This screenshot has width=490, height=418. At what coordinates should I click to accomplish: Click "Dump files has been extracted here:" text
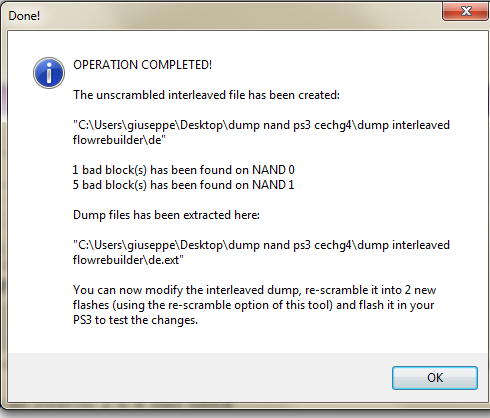click(166, 215)
